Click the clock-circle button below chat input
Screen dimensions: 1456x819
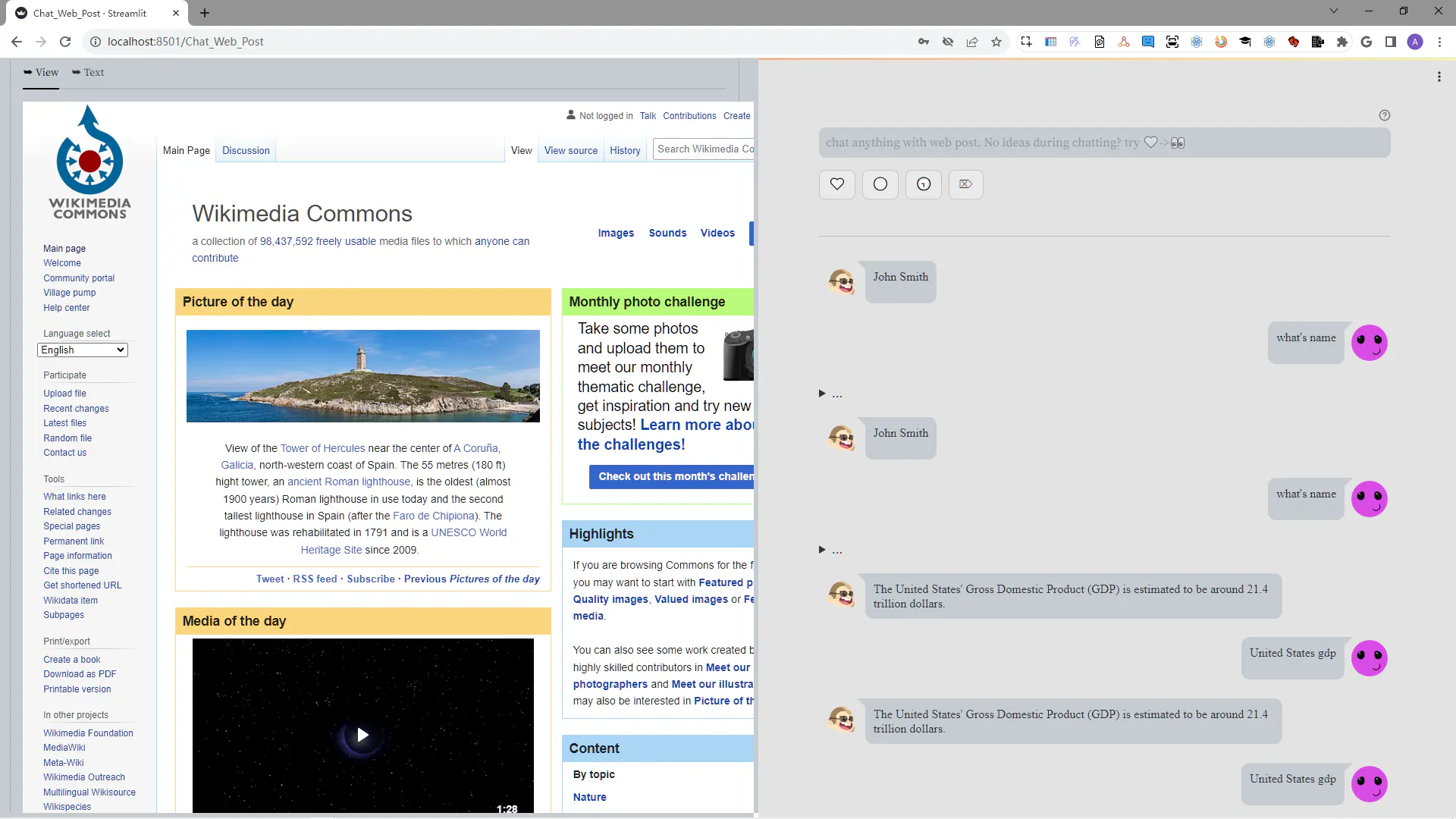924,184
